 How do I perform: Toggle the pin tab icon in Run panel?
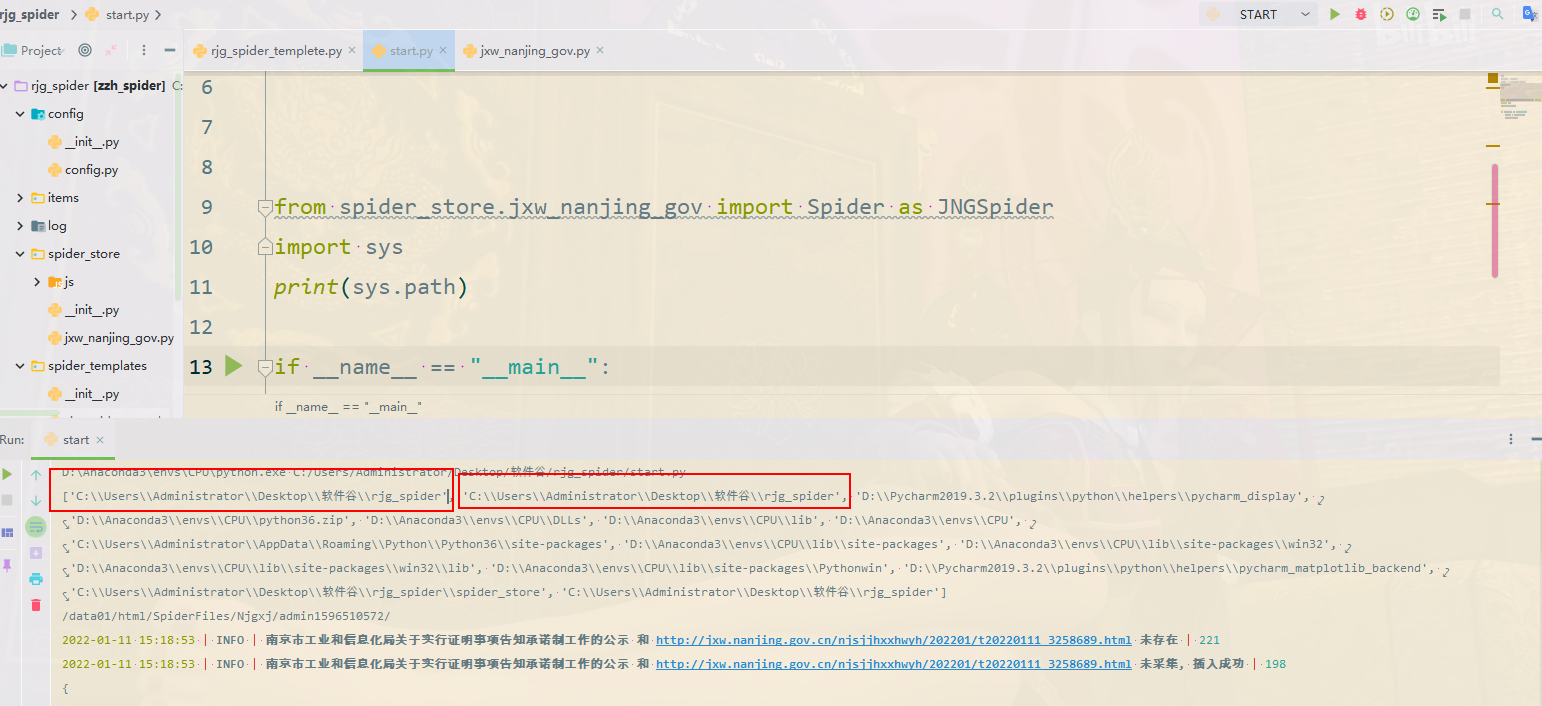coord(8,565)
